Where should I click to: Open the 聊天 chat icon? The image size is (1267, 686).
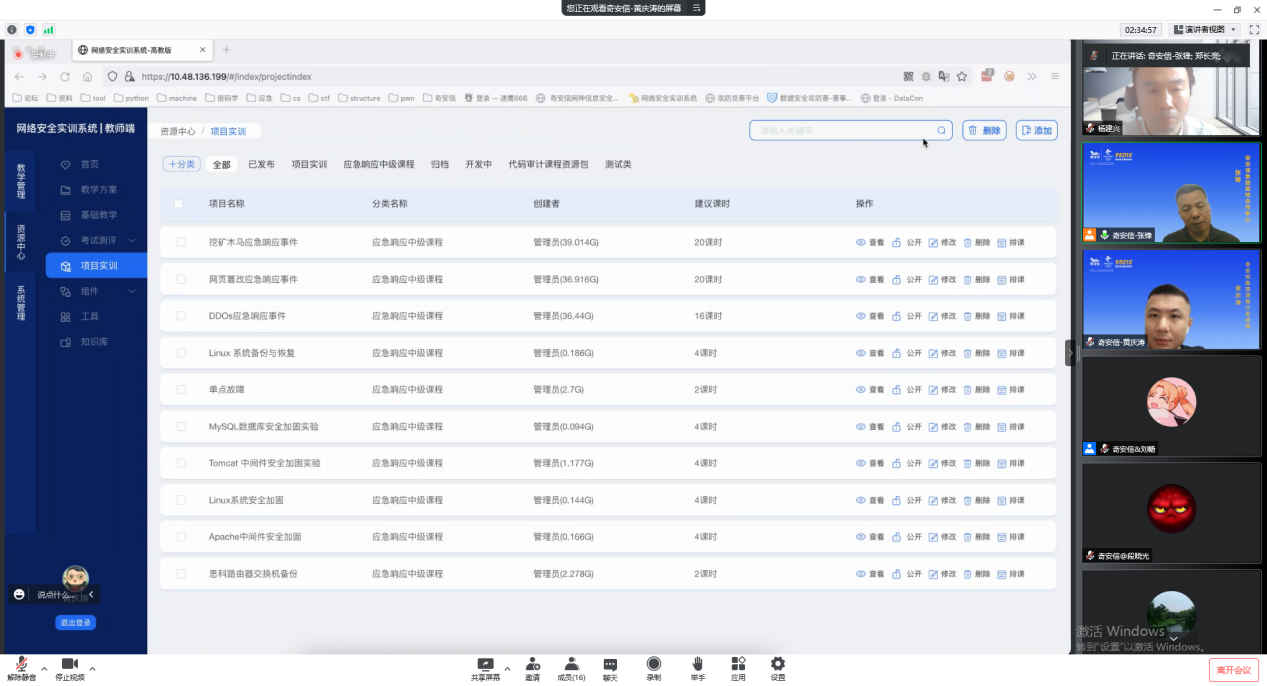[610, 663]
